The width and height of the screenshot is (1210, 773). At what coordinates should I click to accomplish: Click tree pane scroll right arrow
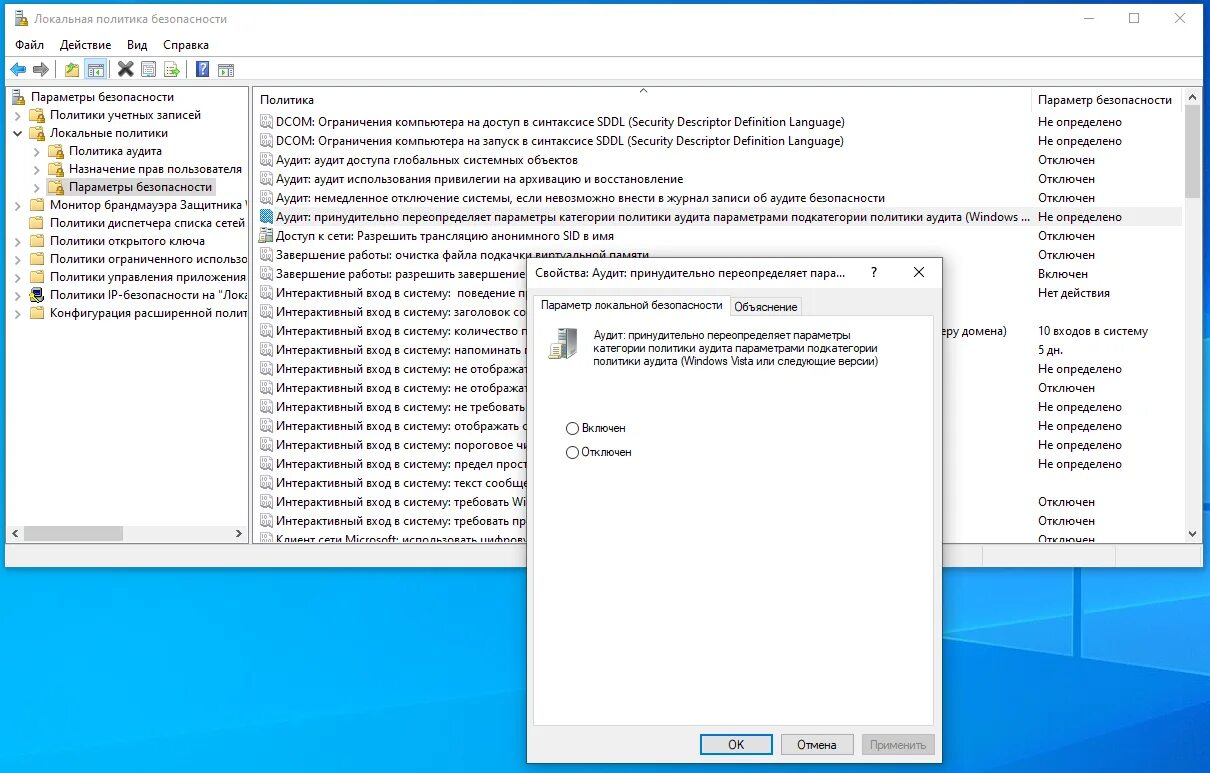(239, 534)
